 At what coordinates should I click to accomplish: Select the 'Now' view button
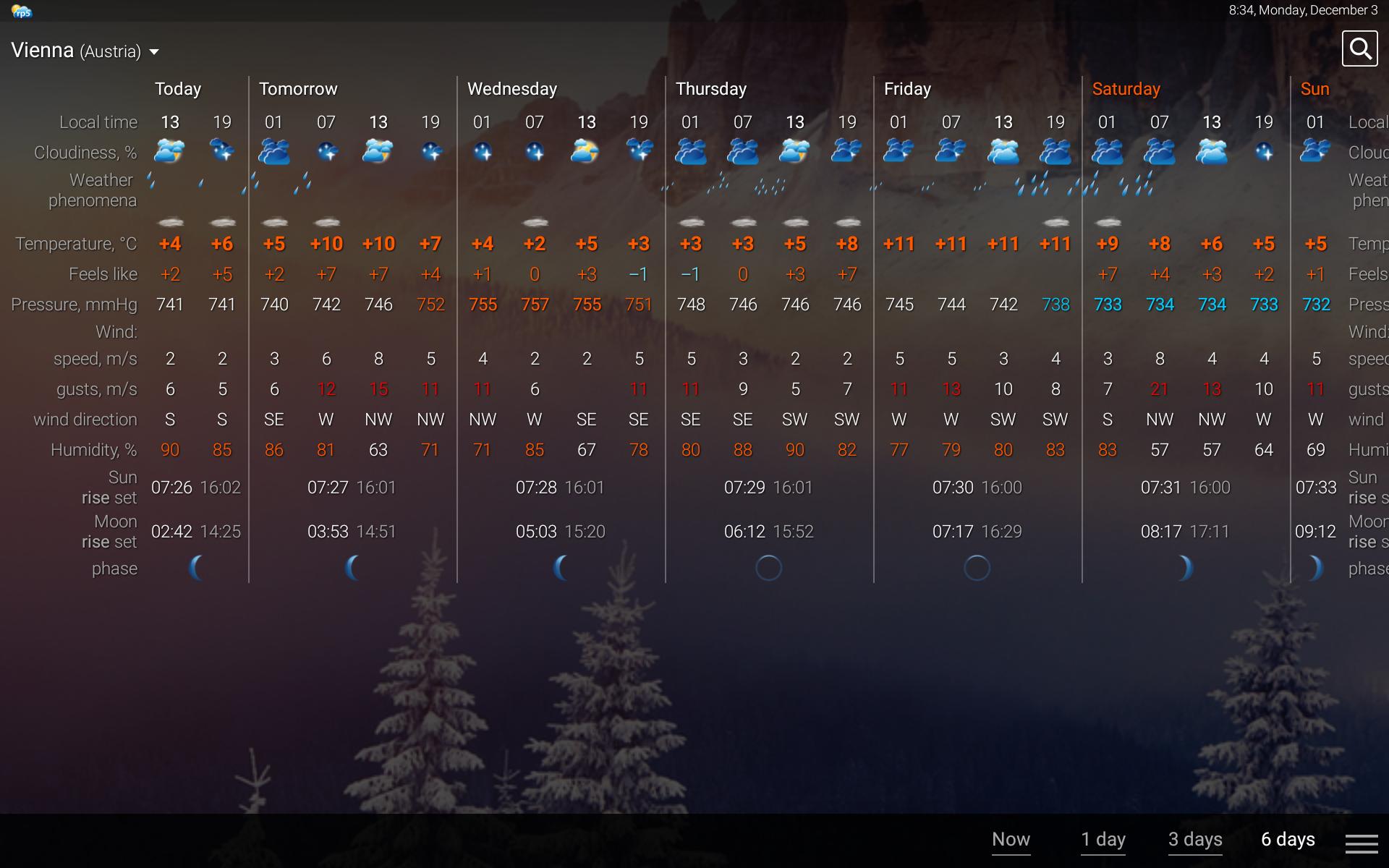click(x=1009, y=839)
